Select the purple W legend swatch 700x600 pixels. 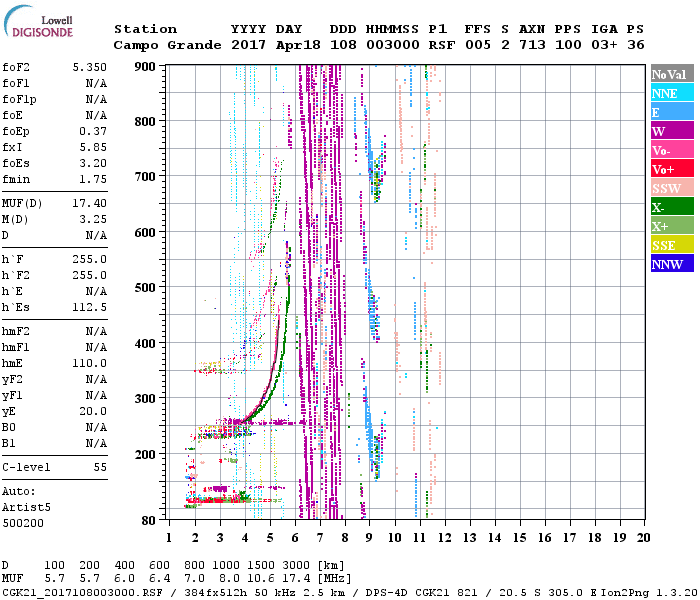pos(672,131)
